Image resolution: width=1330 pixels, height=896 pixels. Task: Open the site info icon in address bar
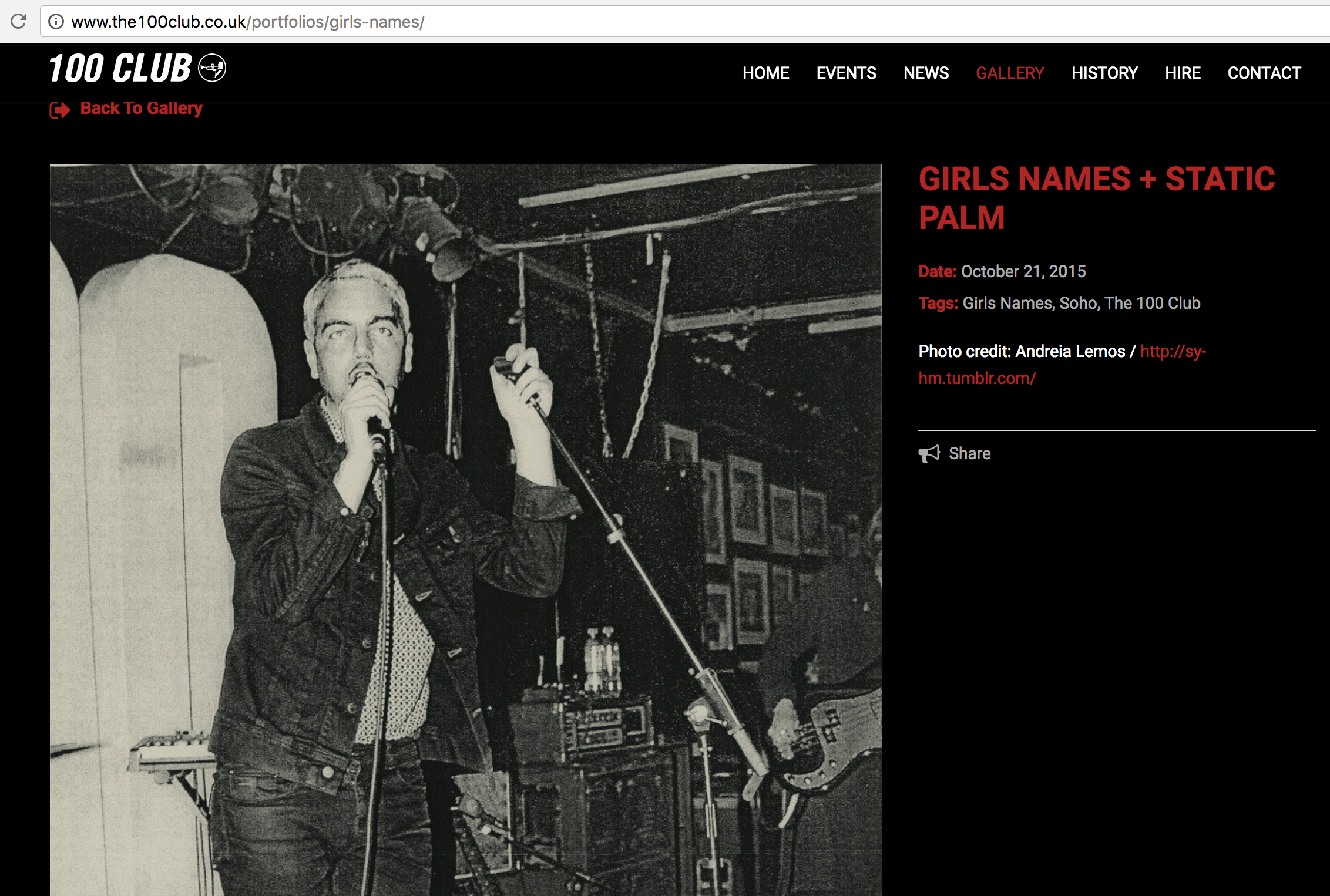(x=56, y=22)
